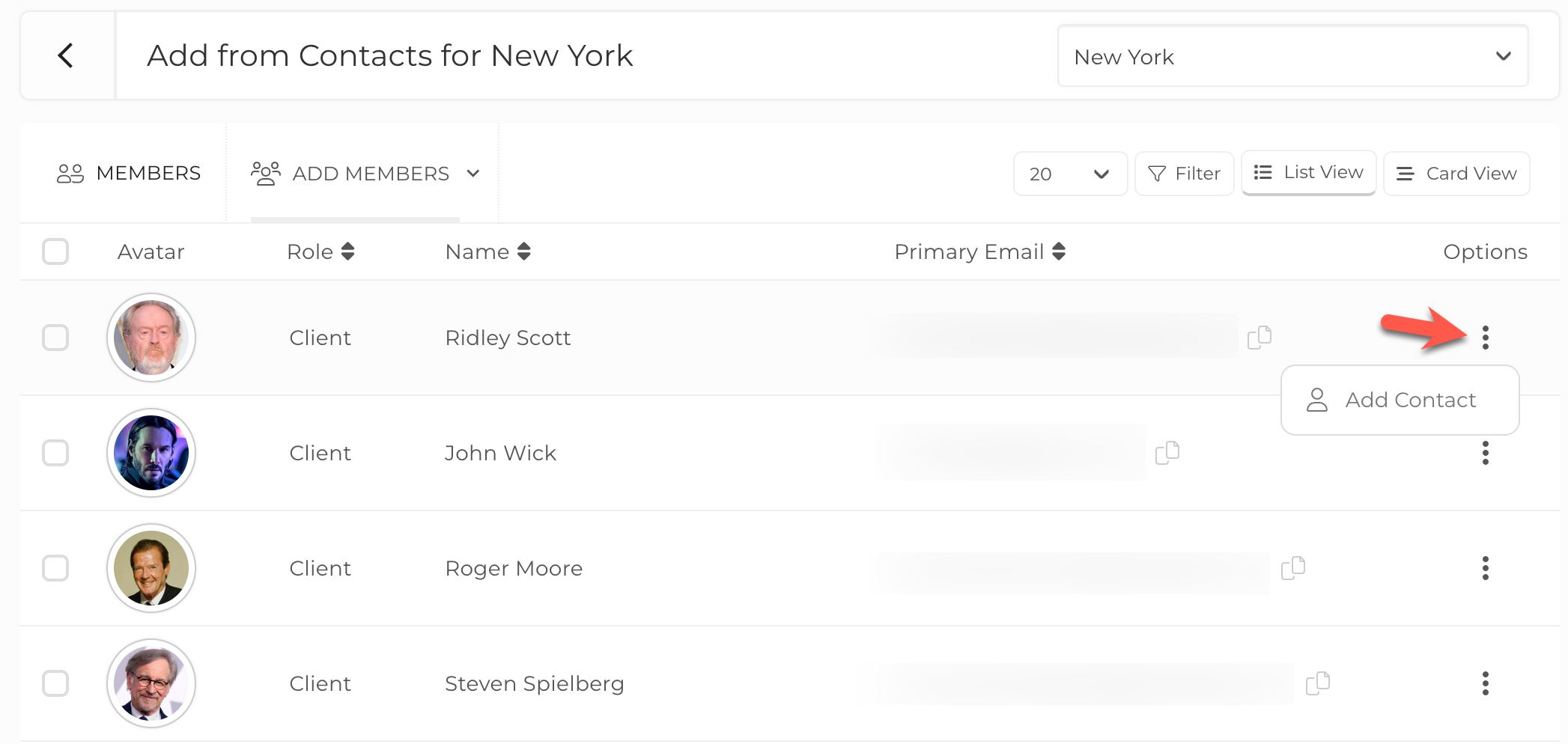Expand the 20 per page dropdown

[1069, 174]
